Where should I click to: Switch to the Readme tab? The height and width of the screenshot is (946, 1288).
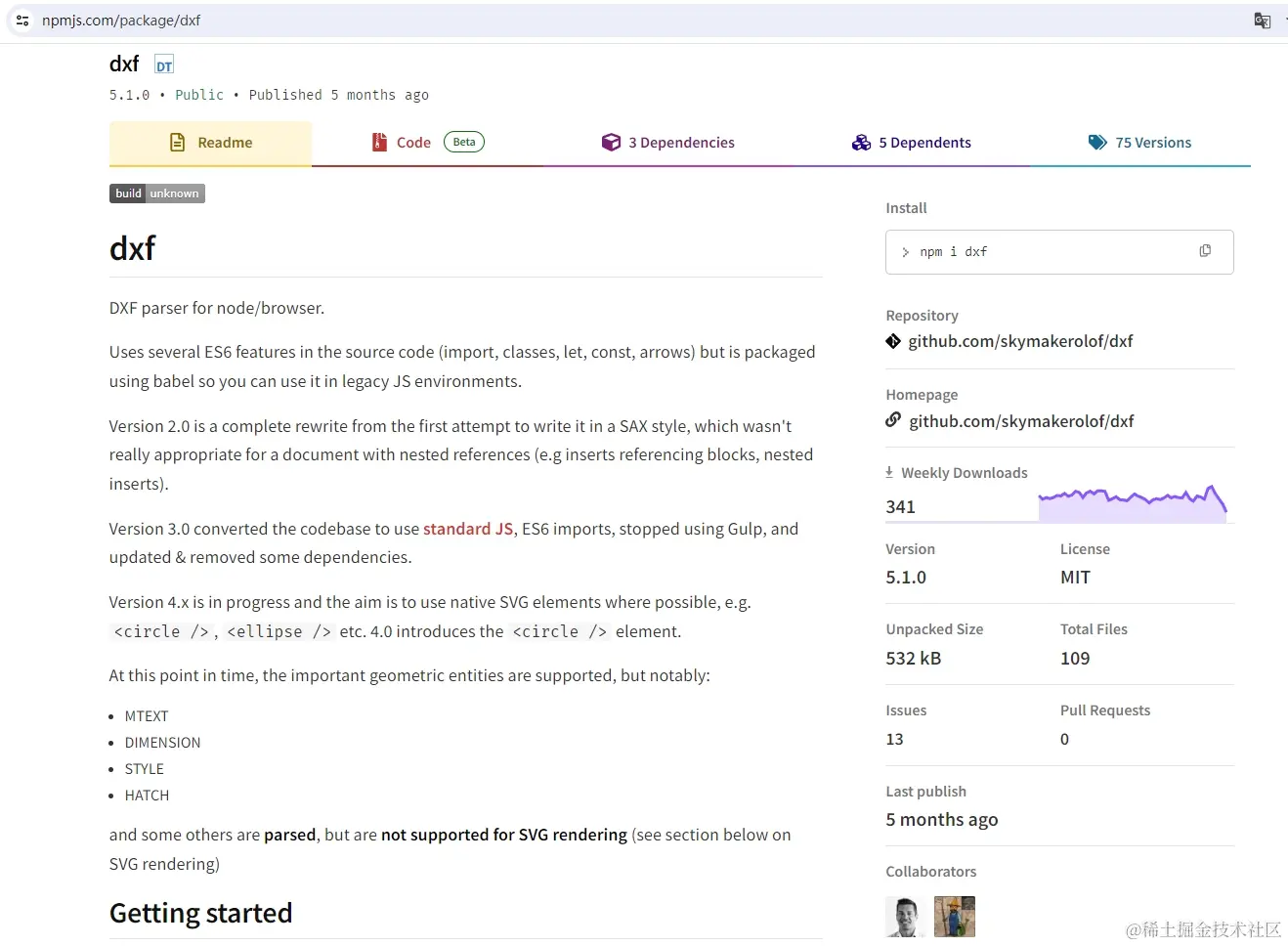pos(210,143)
